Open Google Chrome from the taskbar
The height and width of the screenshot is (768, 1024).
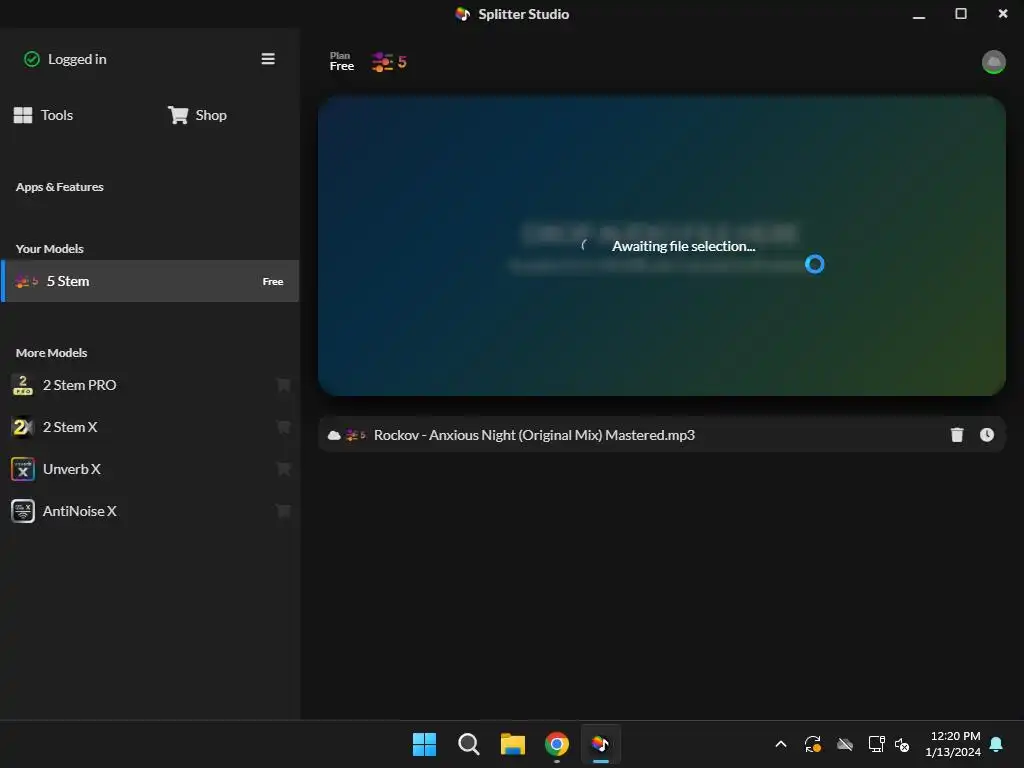pyautogui.click(x=556, y=744)
